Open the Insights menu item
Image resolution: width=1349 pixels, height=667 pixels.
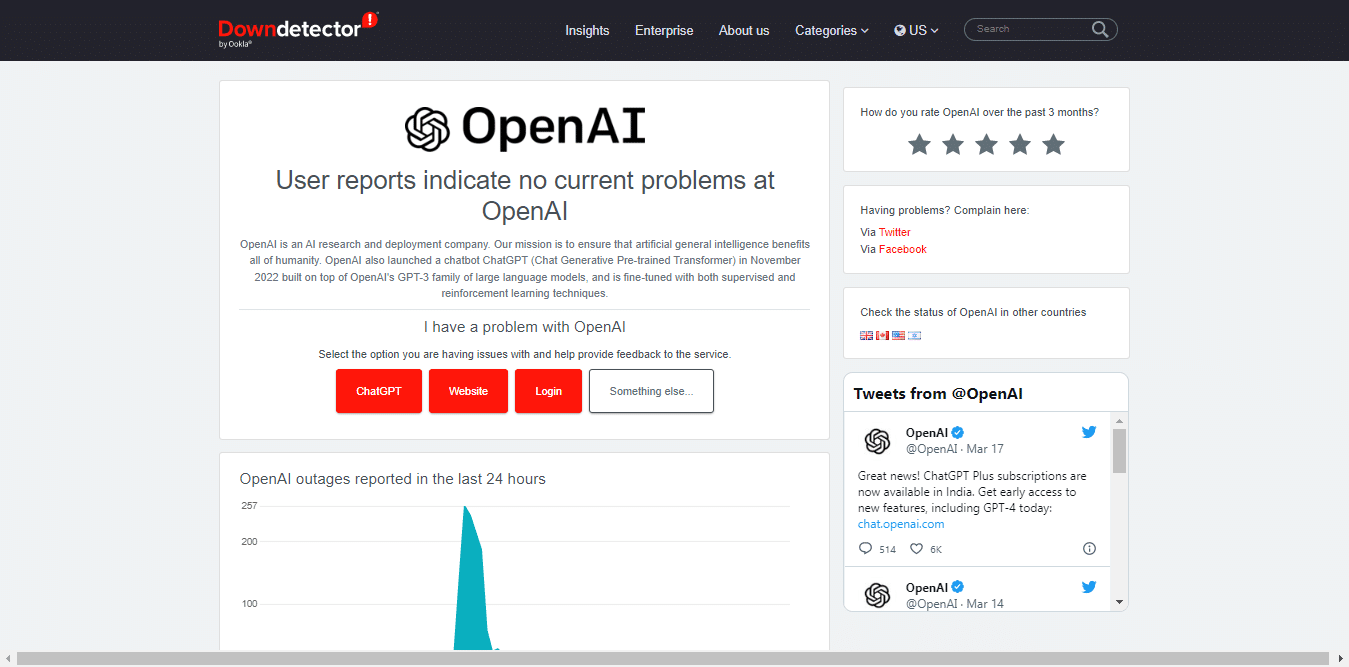[x=587, y=31]
